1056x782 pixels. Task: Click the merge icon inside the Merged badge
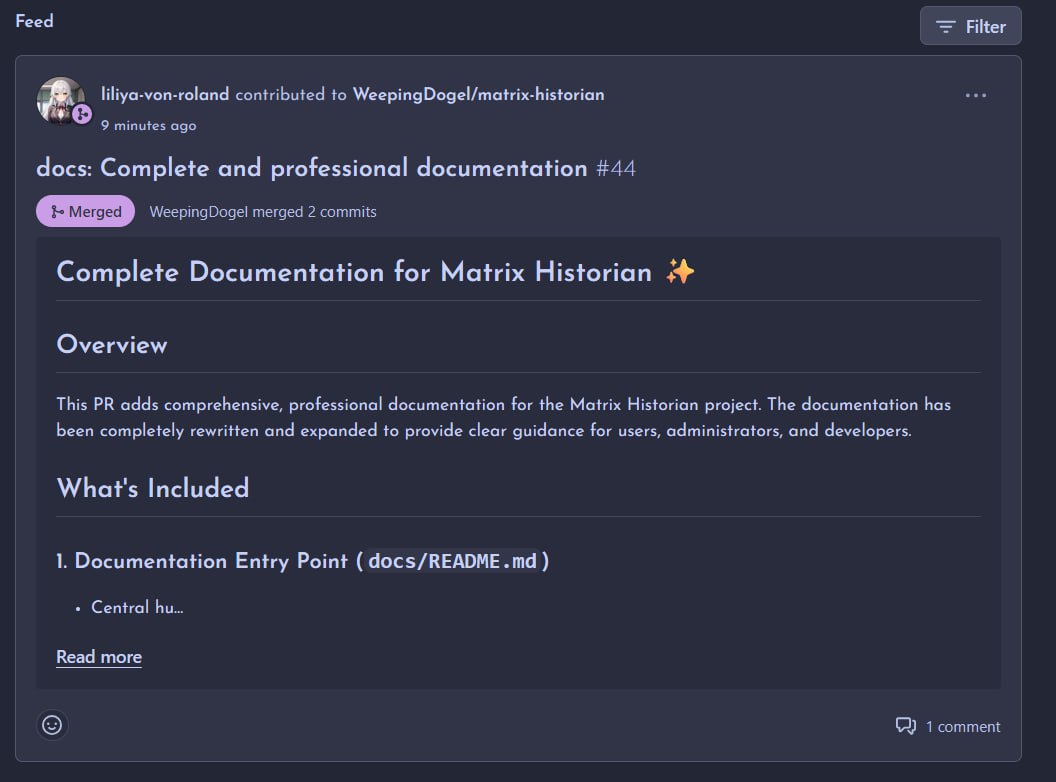pos(57,212)
